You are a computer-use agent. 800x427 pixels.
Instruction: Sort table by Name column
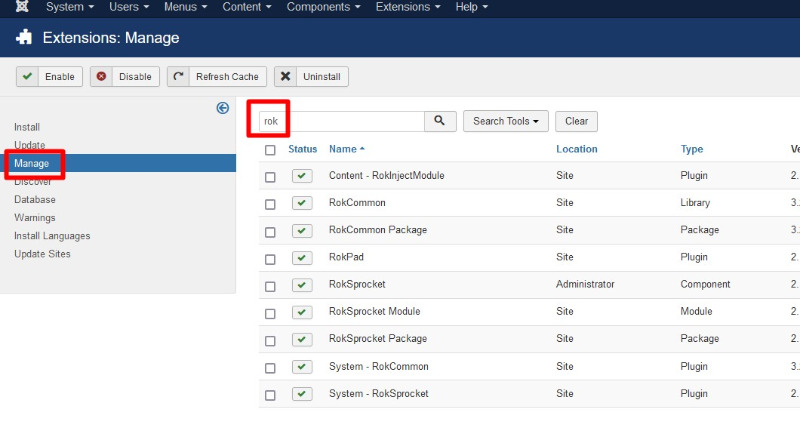pos(347,149)
